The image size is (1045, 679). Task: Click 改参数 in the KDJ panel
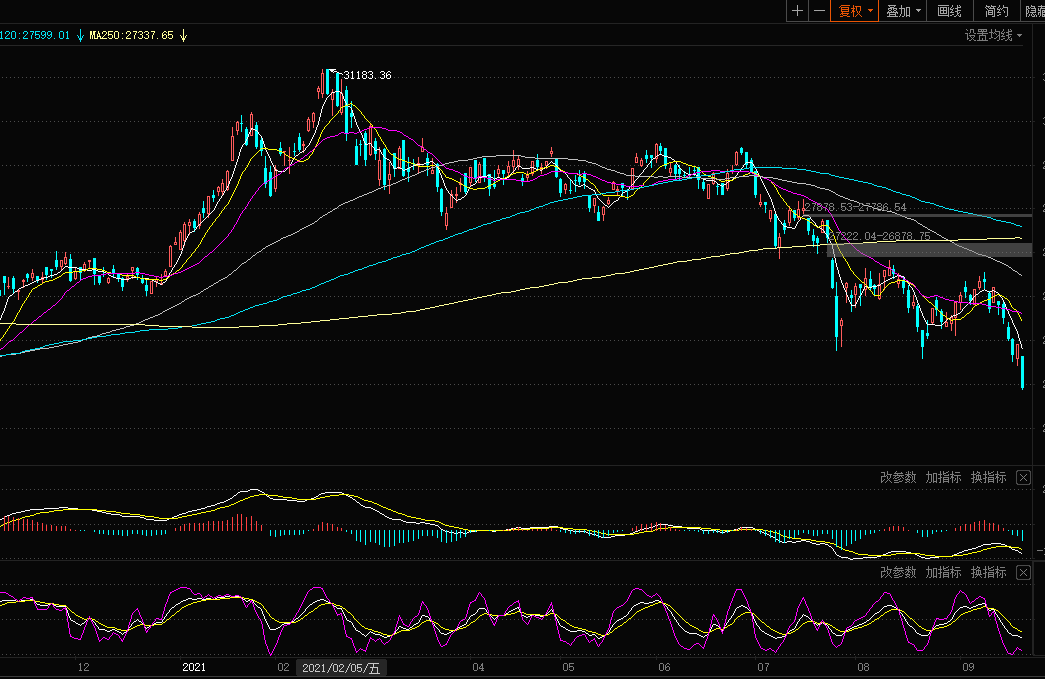pyautogui.click(x=898, y=572)
